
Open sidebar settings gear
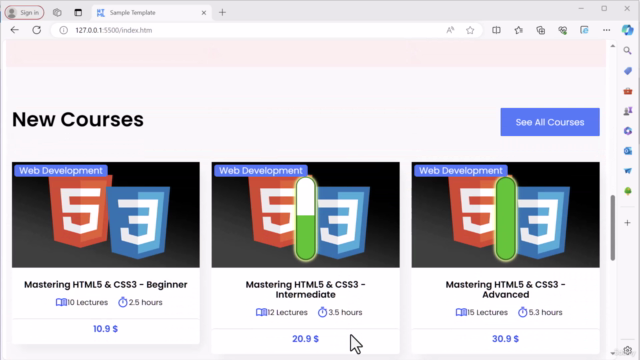(x=628, y=351)
